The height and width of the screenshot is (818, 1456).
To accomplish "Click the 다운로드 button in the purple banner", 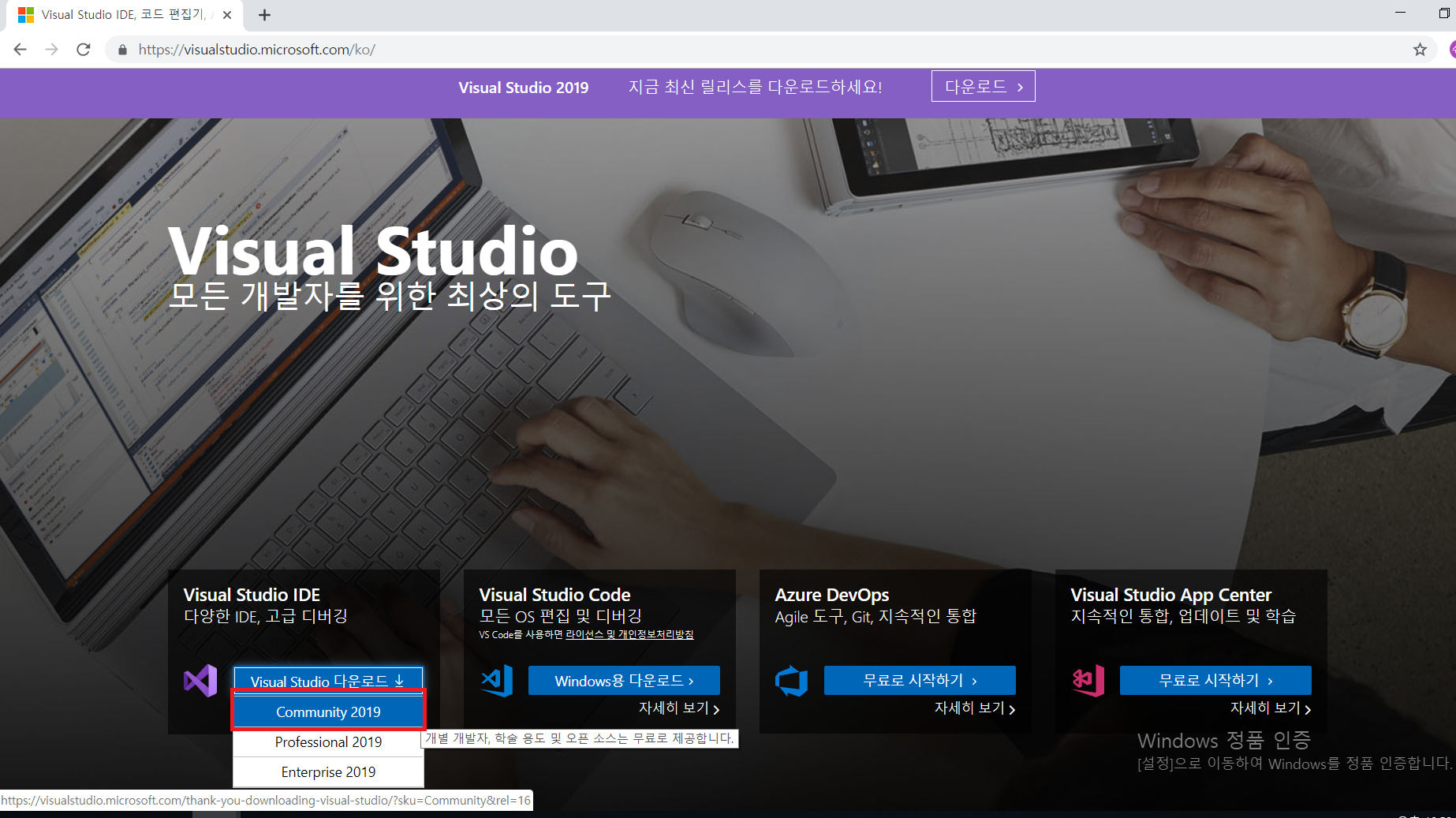I will [x=983, y=87].
